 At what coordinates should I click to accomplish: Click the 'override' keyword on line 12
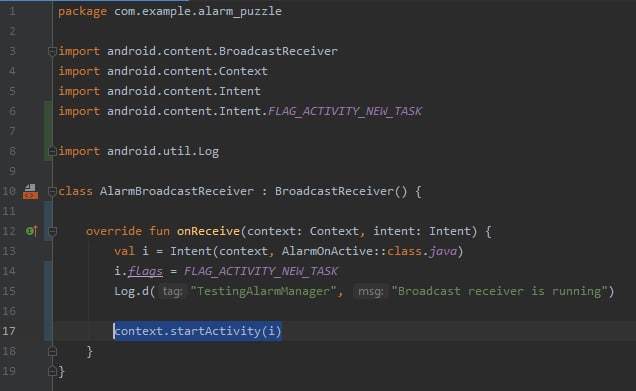point(114,231)
